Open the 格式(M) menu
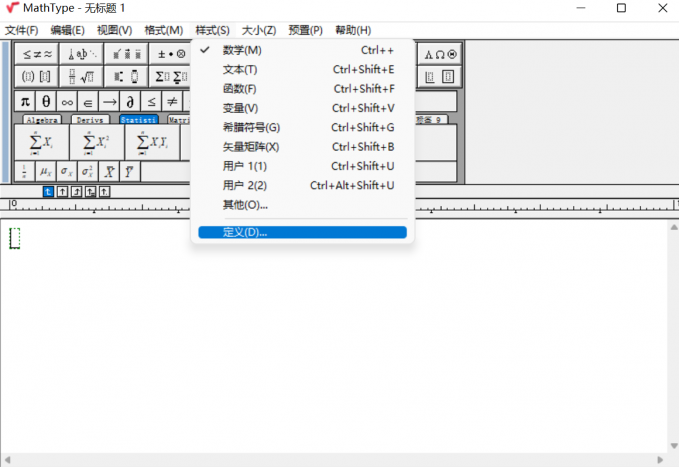 click(164, 30)
